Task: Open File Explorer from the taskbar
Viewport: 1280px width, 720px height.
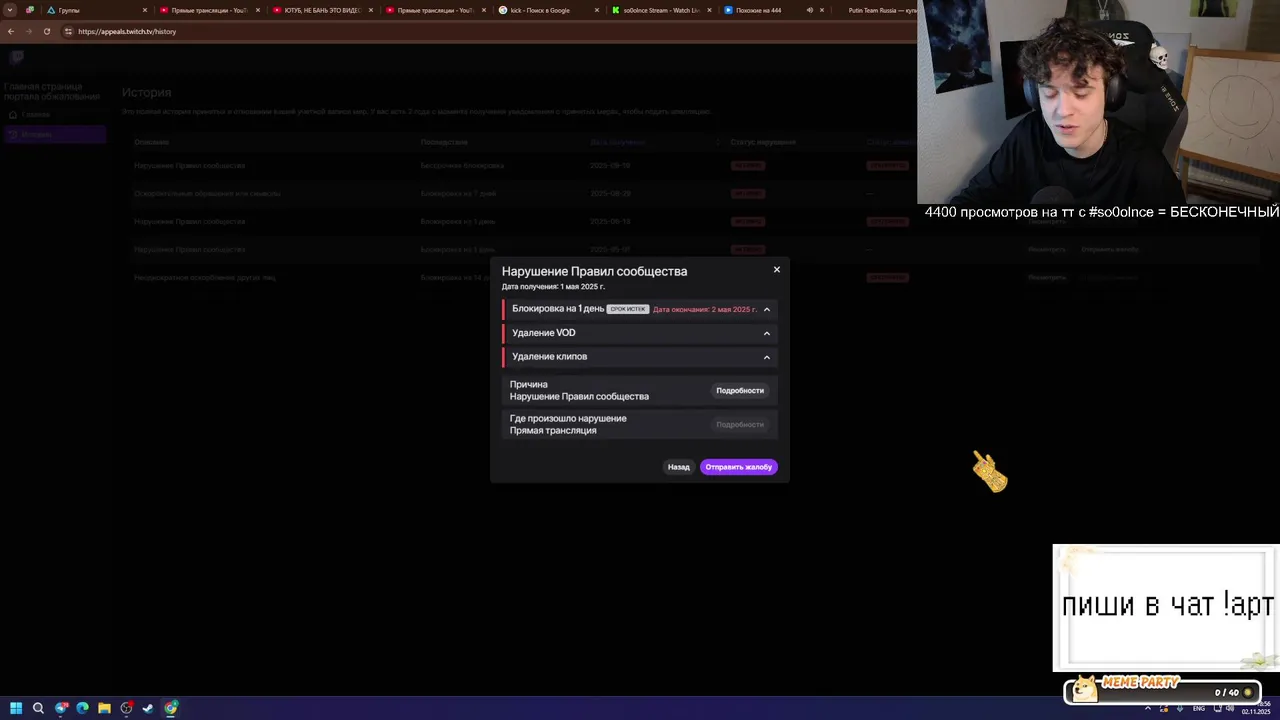Action: pyautogui.click(x=104, y=708)
